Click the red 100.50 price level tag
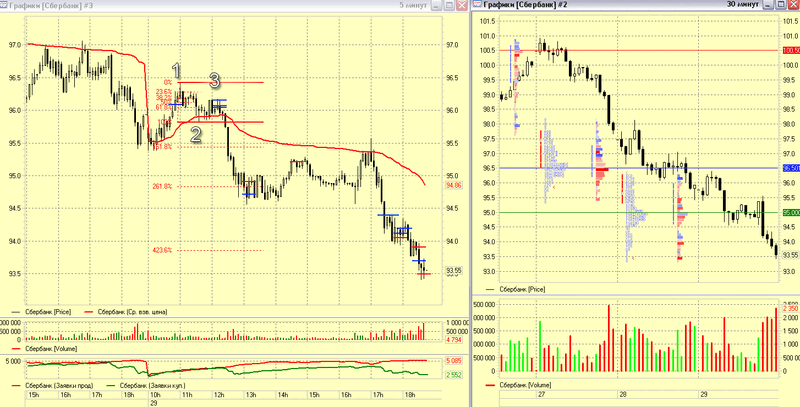Image resolution: width=800 pixels, height=407 pixels. (x=790, y=50)
